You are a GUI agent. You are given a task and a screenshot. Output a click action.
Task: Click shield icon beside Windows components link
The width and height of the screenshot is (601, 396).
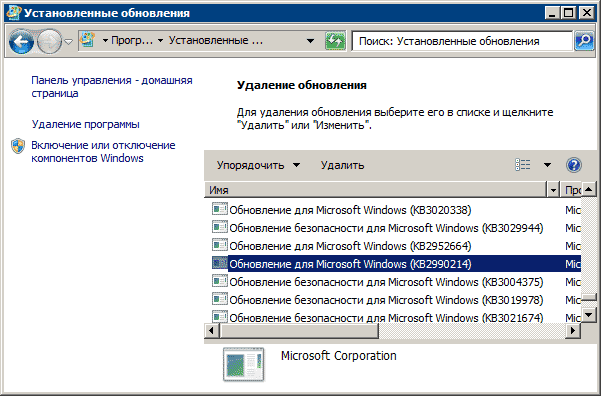18,146
